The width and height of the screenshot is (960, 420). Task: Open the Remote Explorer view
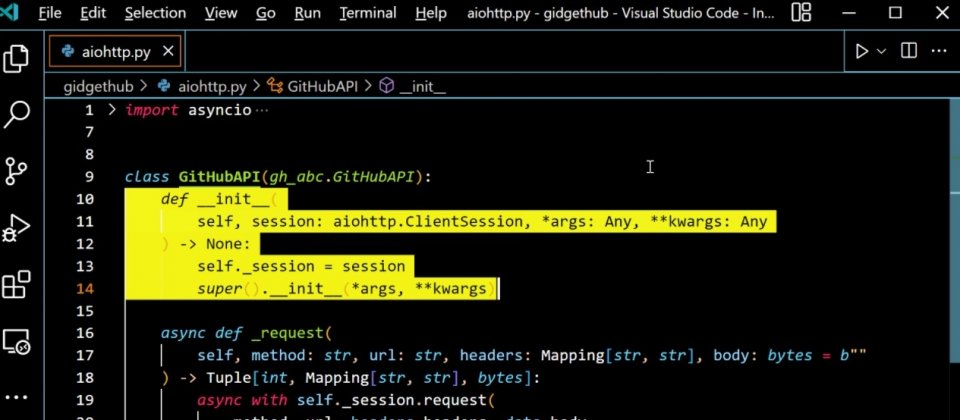tap(17, 341)
